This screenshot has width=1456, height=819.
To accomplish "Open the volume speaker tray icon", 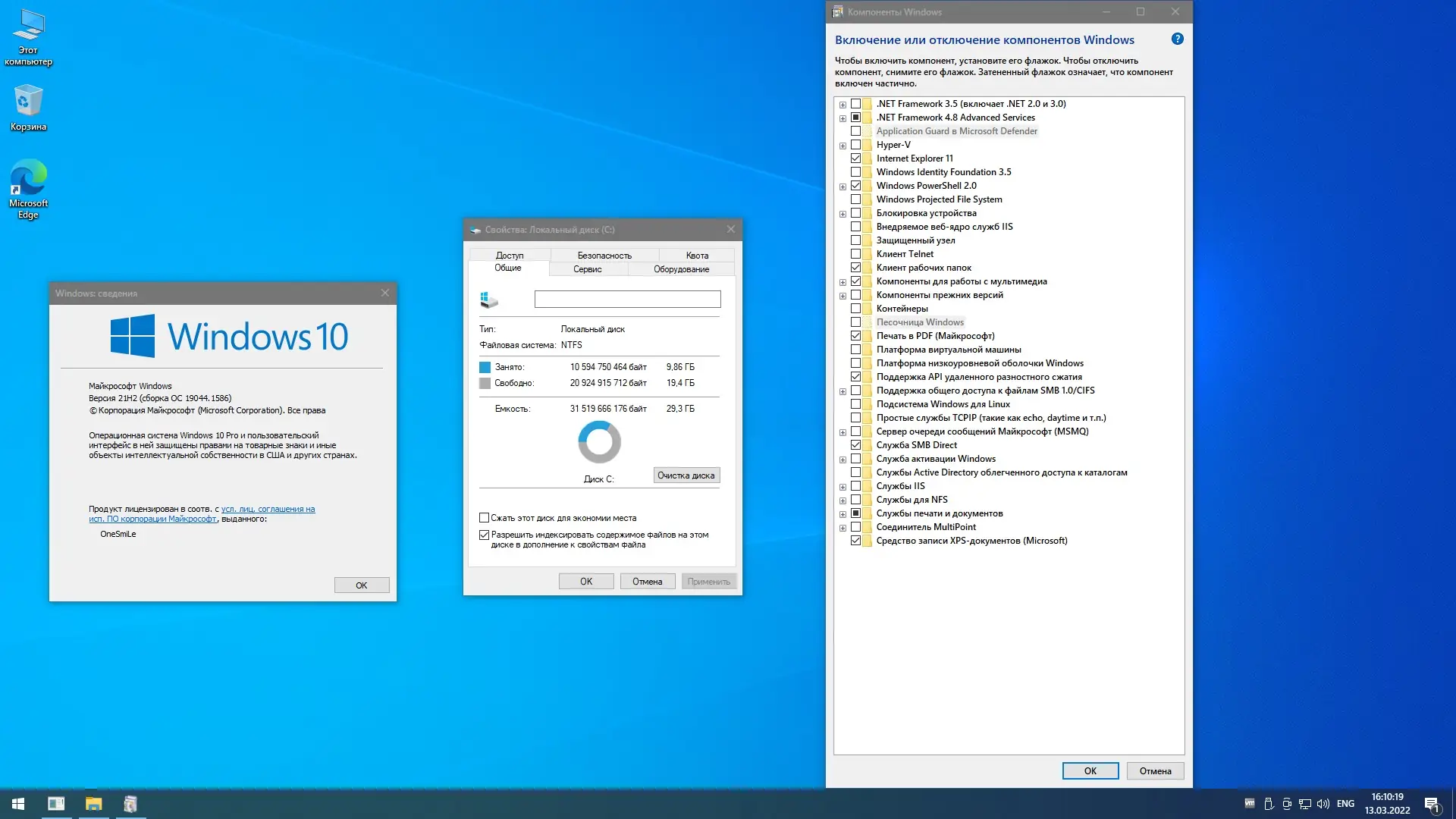I will tap(1323, 804).
